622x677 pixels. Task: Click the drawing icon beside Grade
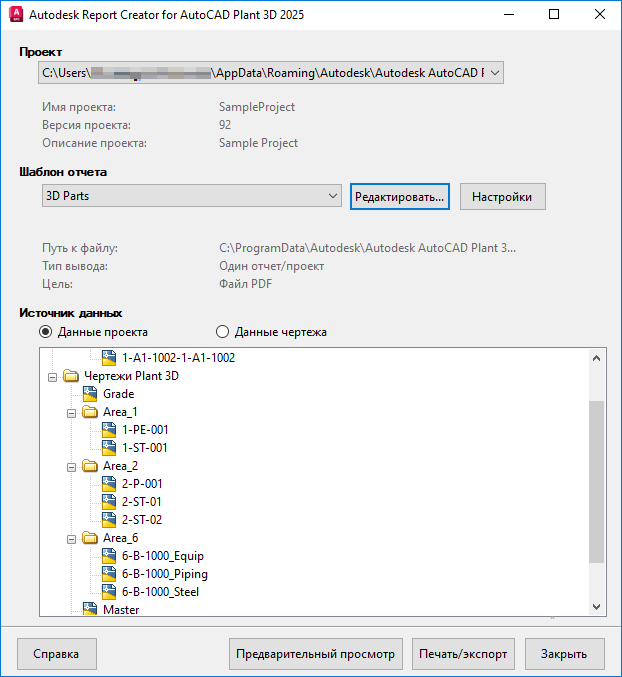click(x=90, y=394)
